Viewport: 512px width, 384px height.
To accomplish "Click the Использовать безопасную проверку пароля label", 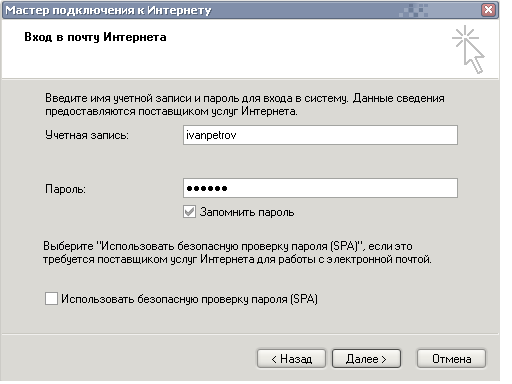I will pyautogui.click(x=189, y=299).
